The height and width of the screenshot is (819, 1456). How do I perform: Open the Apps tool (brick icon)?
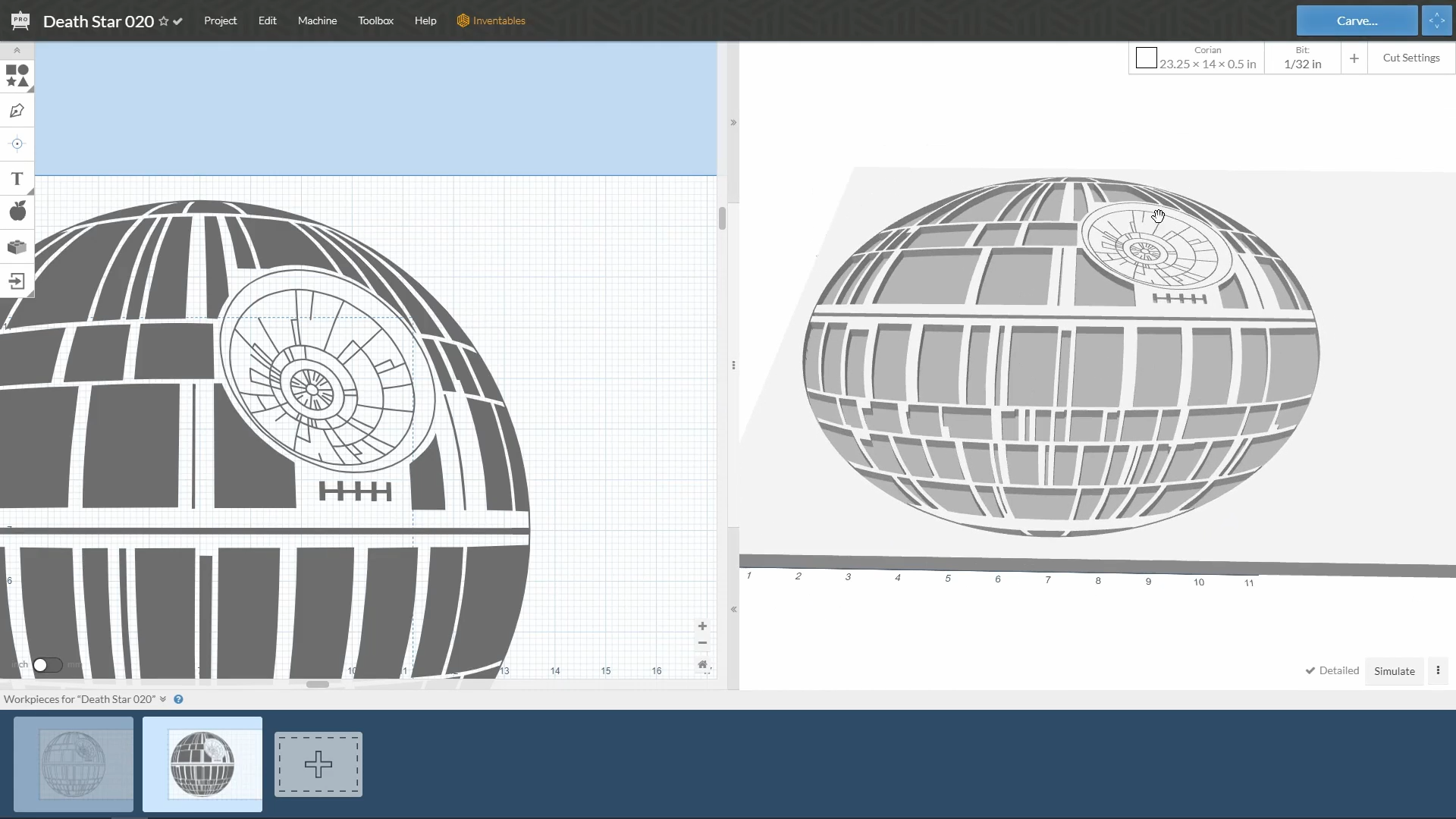pyautogui.click(x=17, y=246)
